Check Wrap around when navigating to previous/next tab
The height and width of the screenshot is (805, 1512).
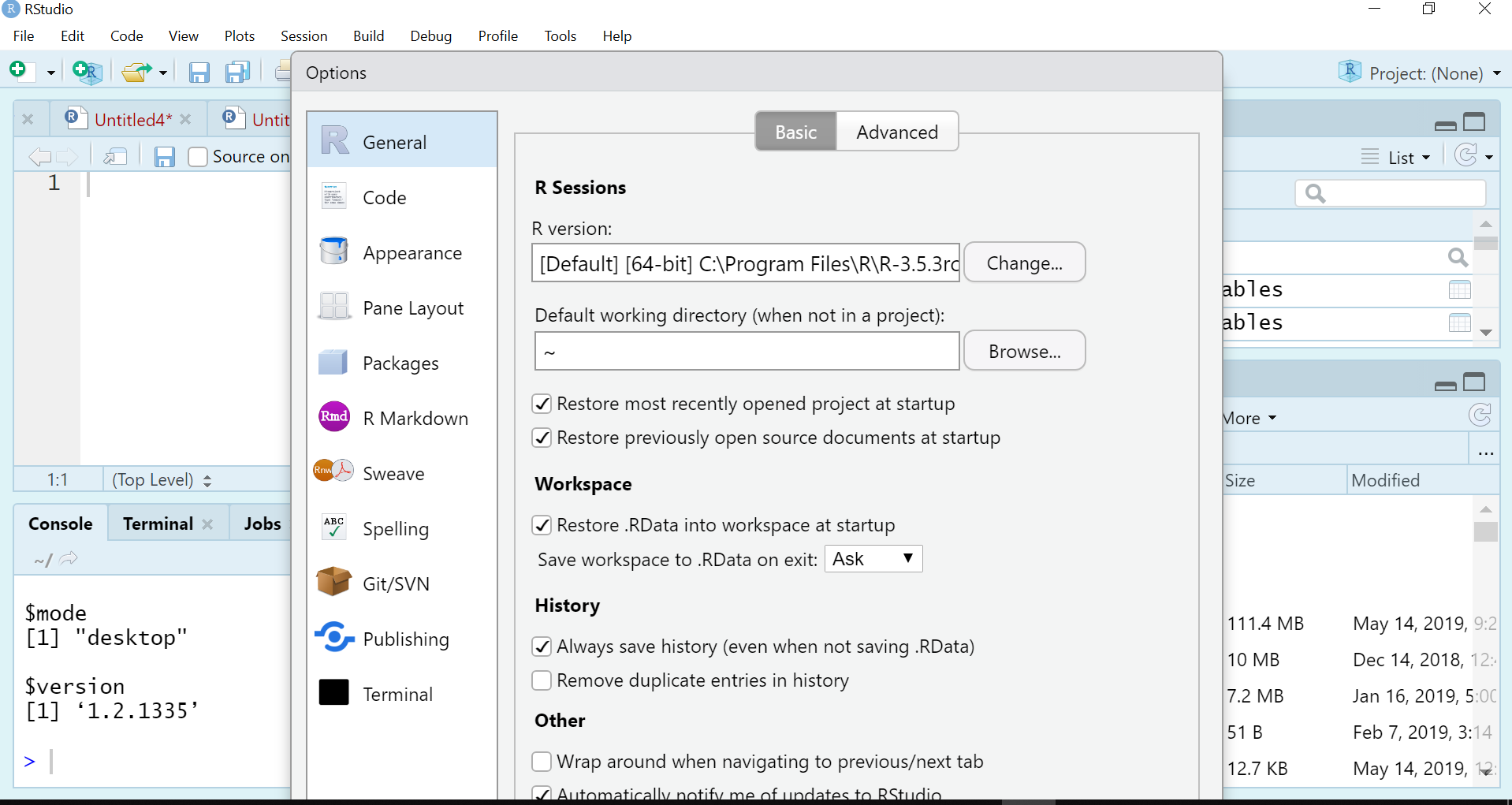click(x=542, y=762)
